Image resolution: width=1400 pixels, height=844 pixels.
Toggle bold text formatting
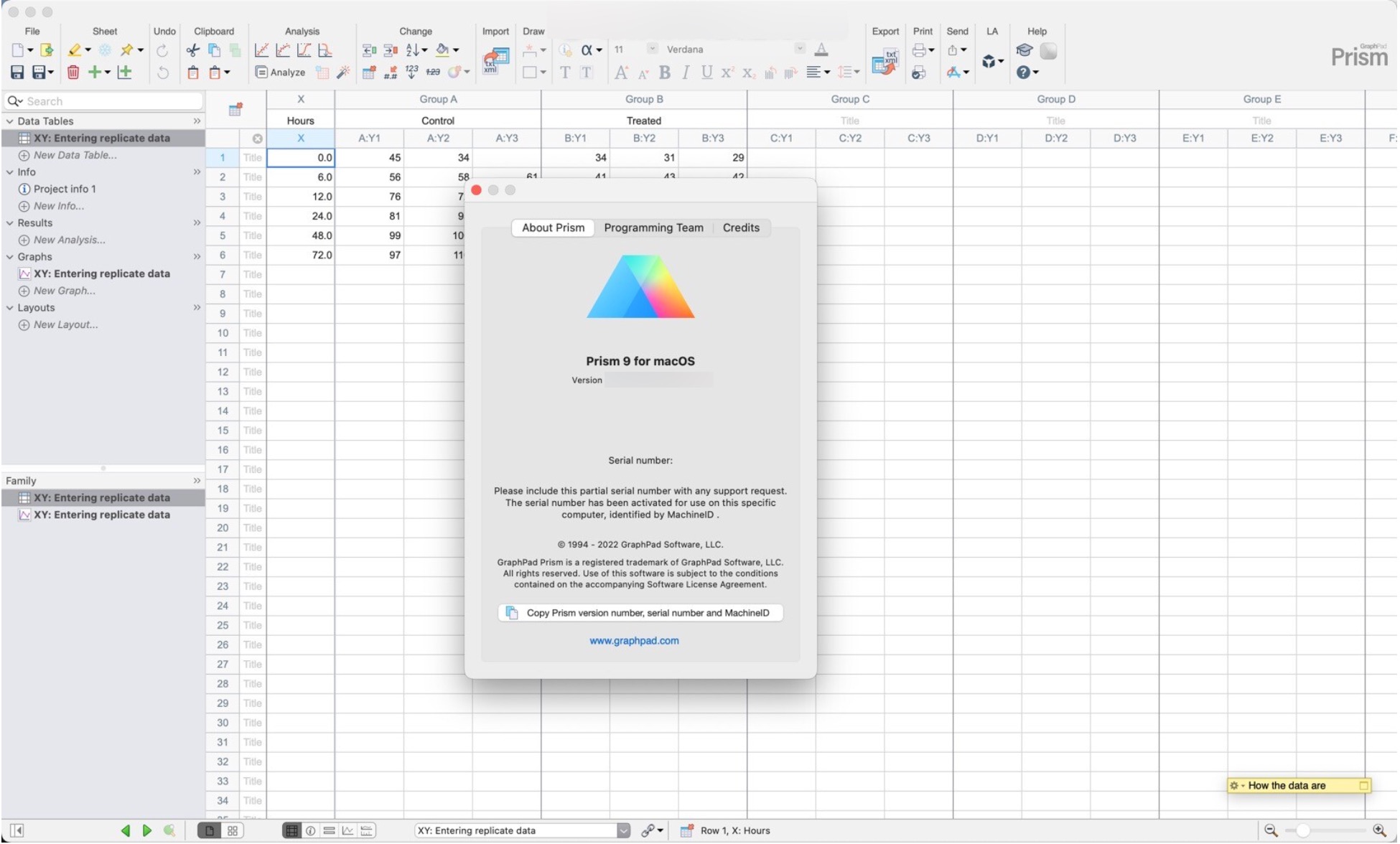[664, 72]
